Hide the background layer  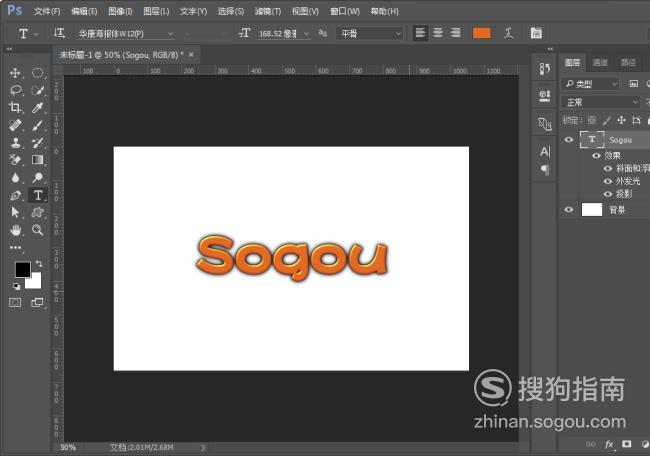[569, 210]
